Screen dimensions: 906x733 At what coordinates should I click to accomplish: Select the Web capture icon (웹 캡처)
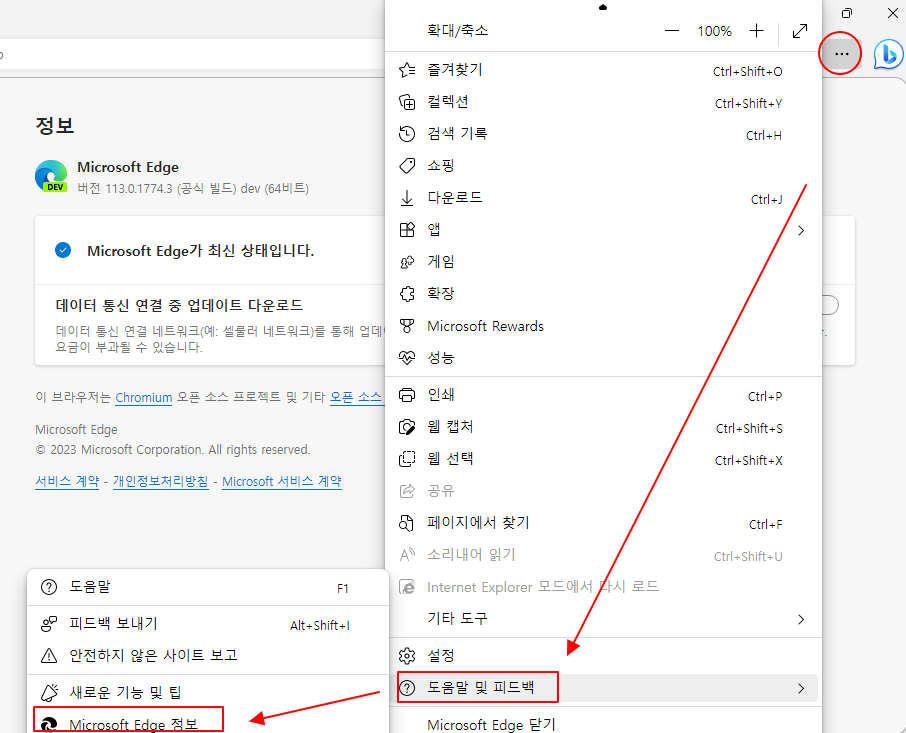tap(407, 427)
